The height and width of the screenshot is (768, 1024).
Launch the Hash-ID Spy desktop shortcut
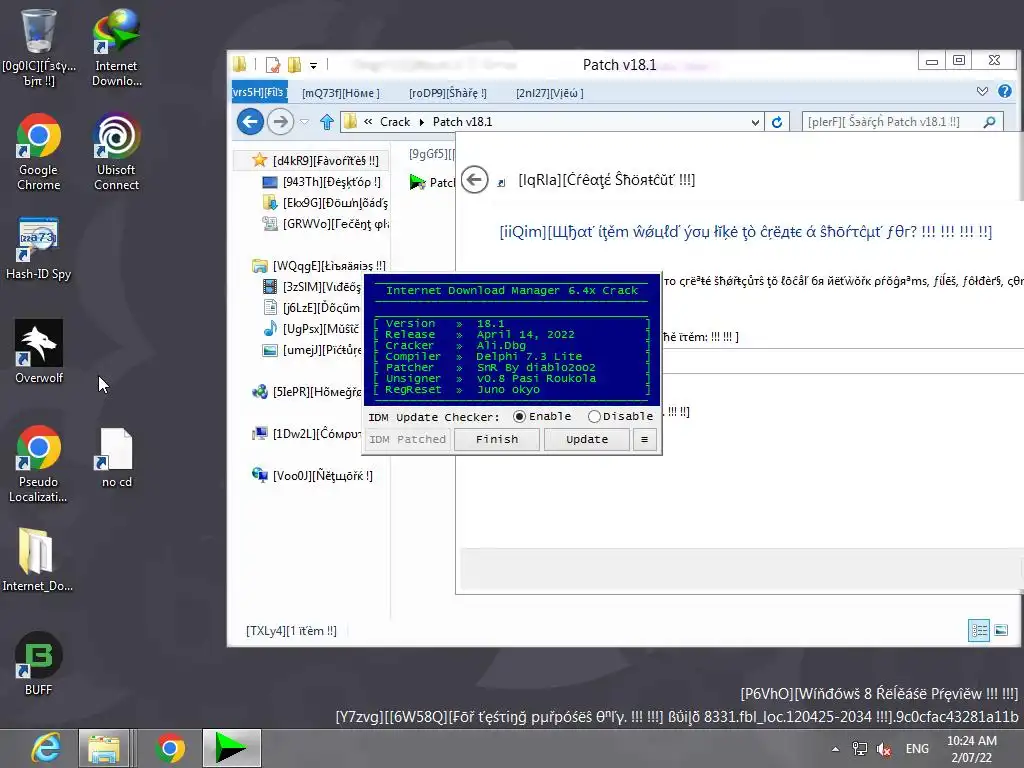click(x=39, y=248)
